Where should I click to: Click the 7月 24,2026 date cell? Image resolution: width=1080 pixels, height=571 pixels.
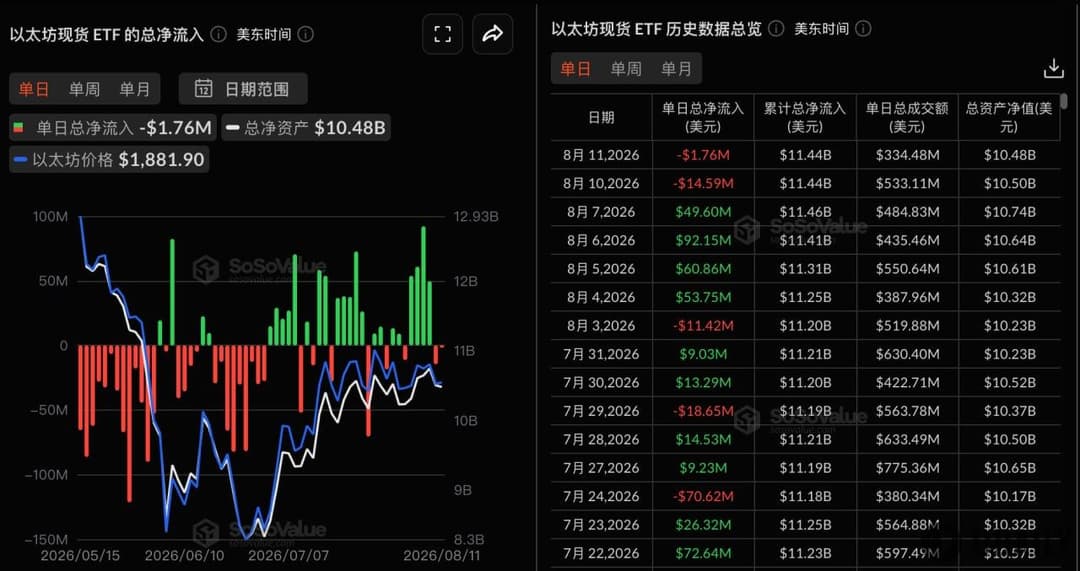(602, 496)
